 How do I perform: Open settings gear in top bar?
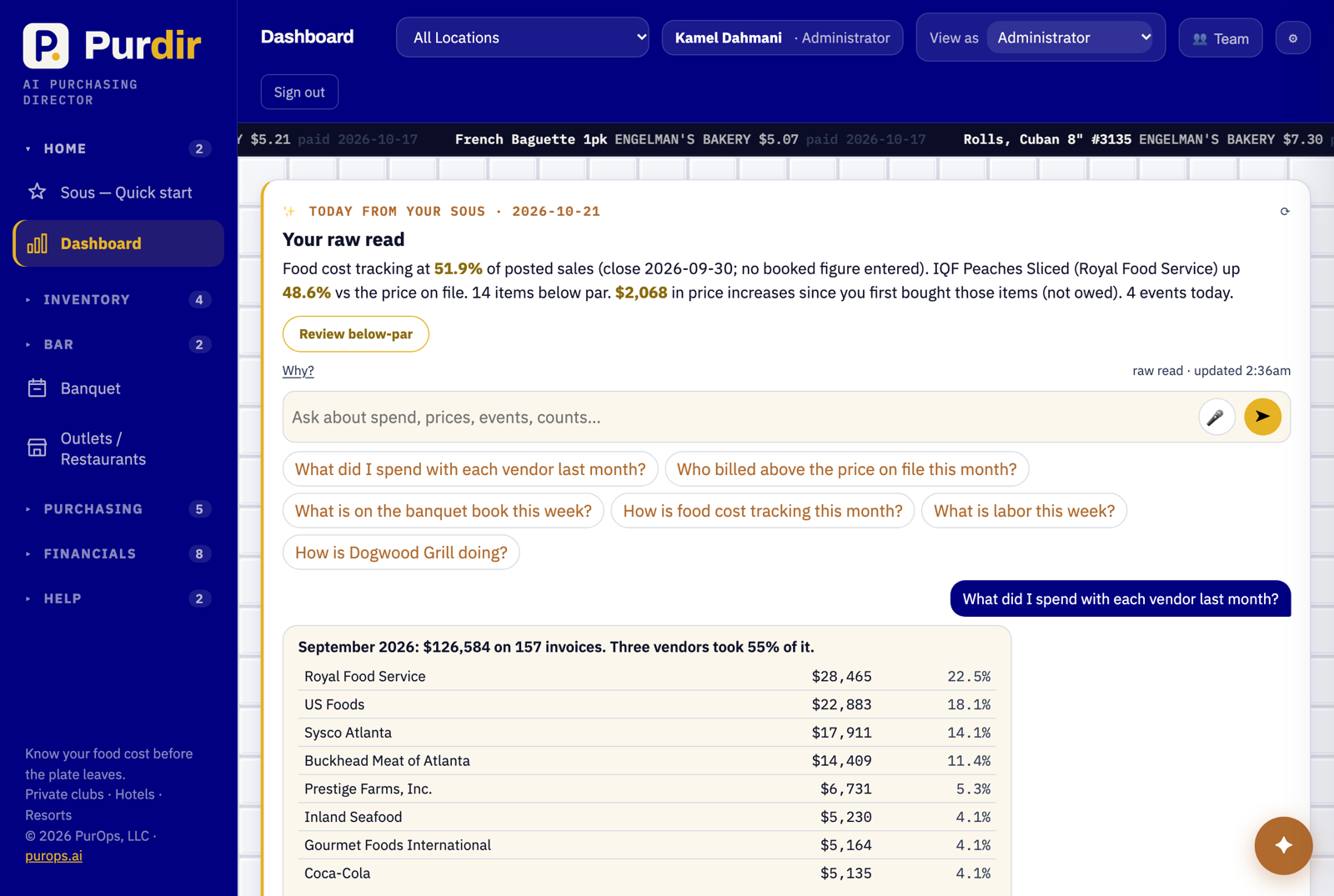coord(1293,38)
